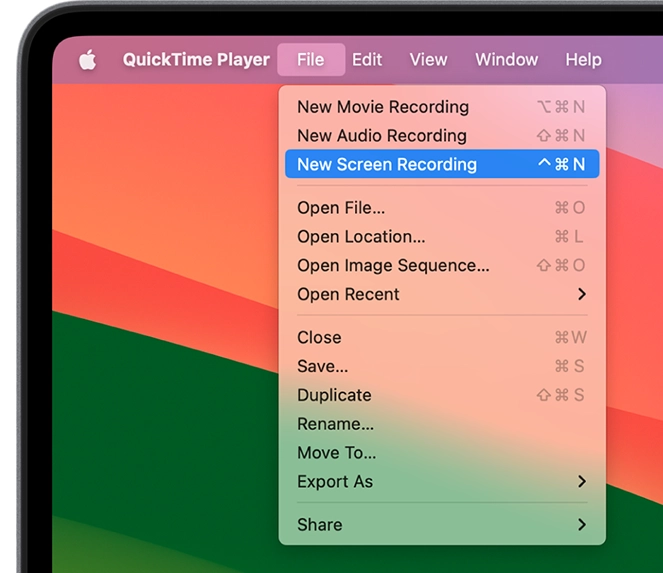This screenshot has height=573, width=663.
Task: Choose New Movie Recording
Action: (x=442, y=107)
